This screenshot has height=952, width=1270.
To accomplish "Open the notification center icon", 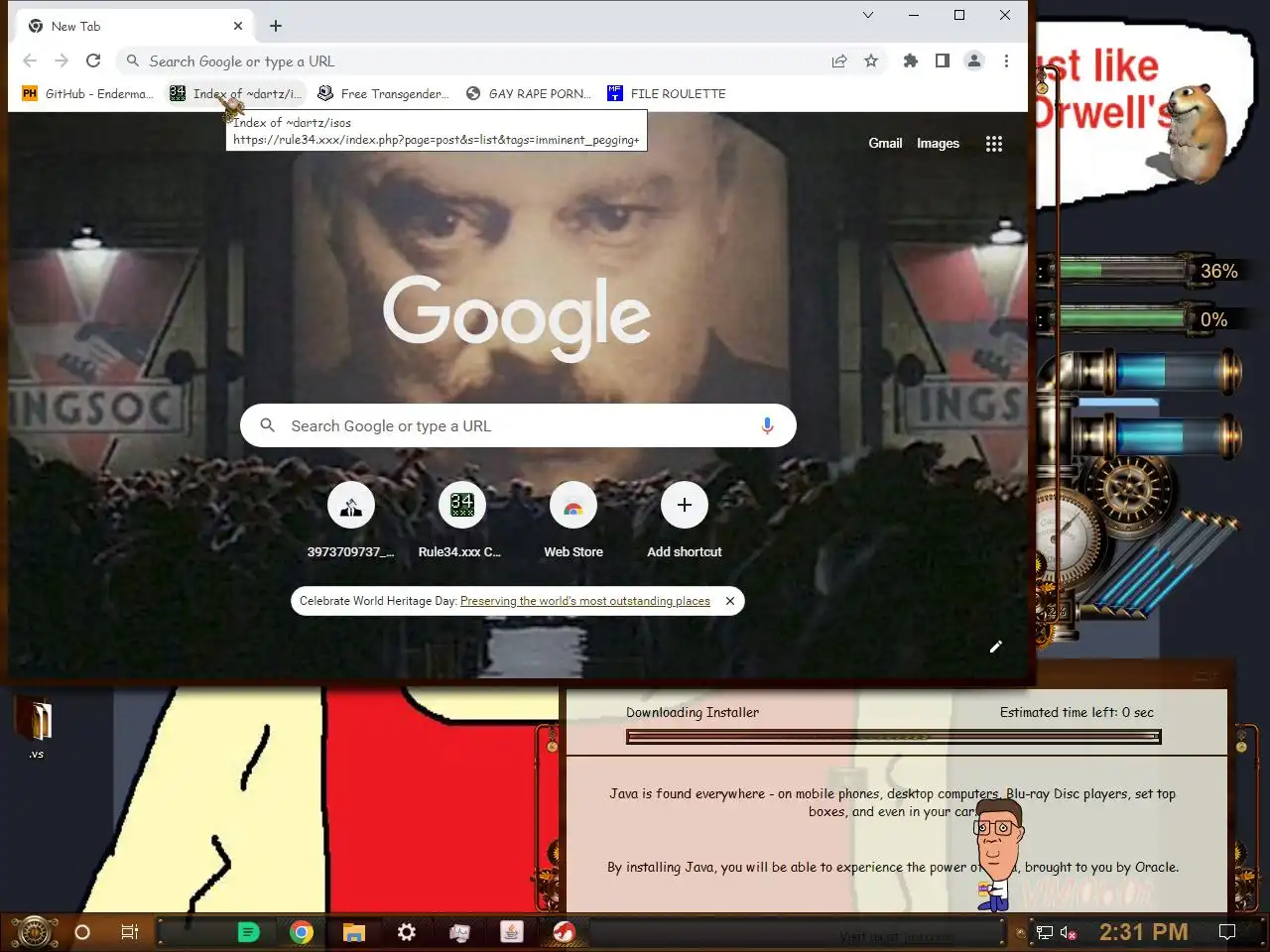I will coord(1227,932).
